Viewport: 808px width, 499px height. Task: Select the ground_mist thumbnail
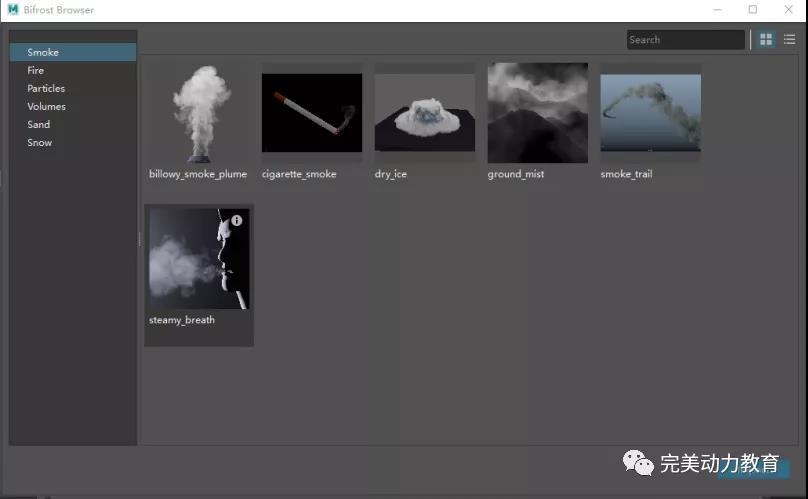coord(537,113)
